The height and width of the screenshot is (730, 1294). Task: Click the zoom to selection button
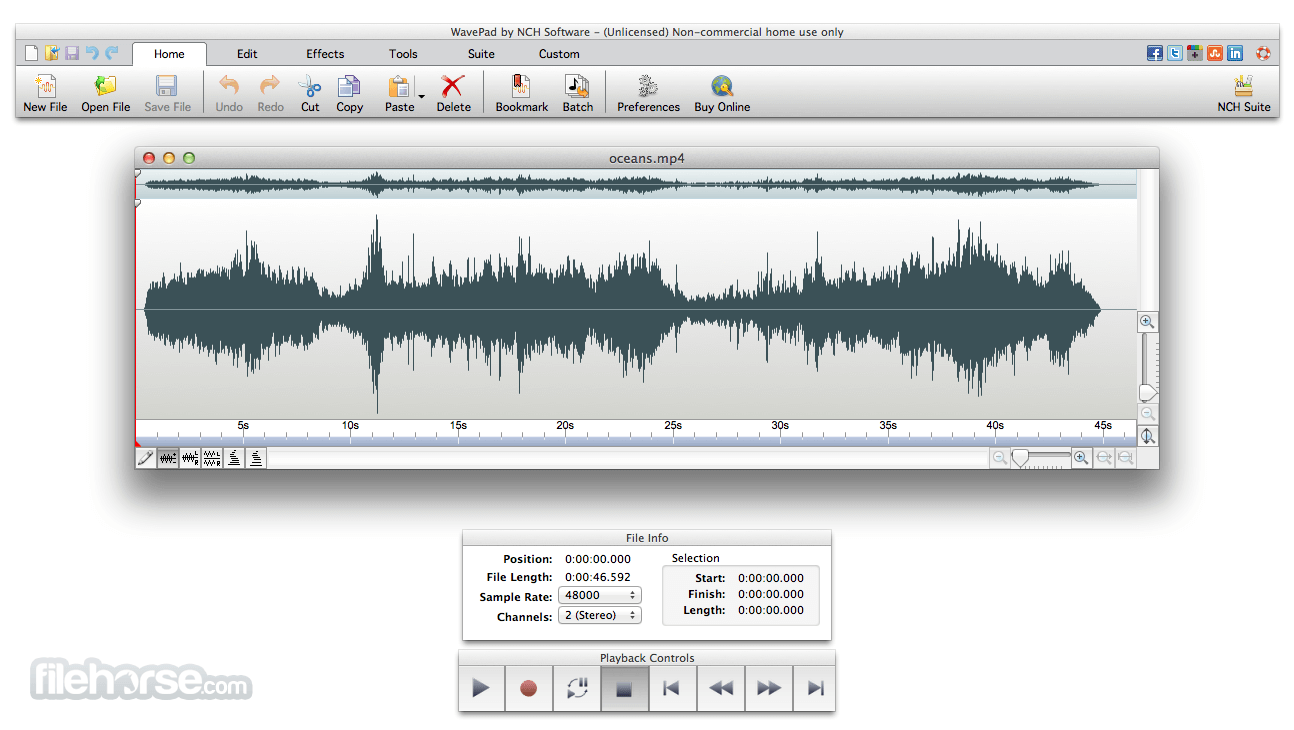[1104, 458]
